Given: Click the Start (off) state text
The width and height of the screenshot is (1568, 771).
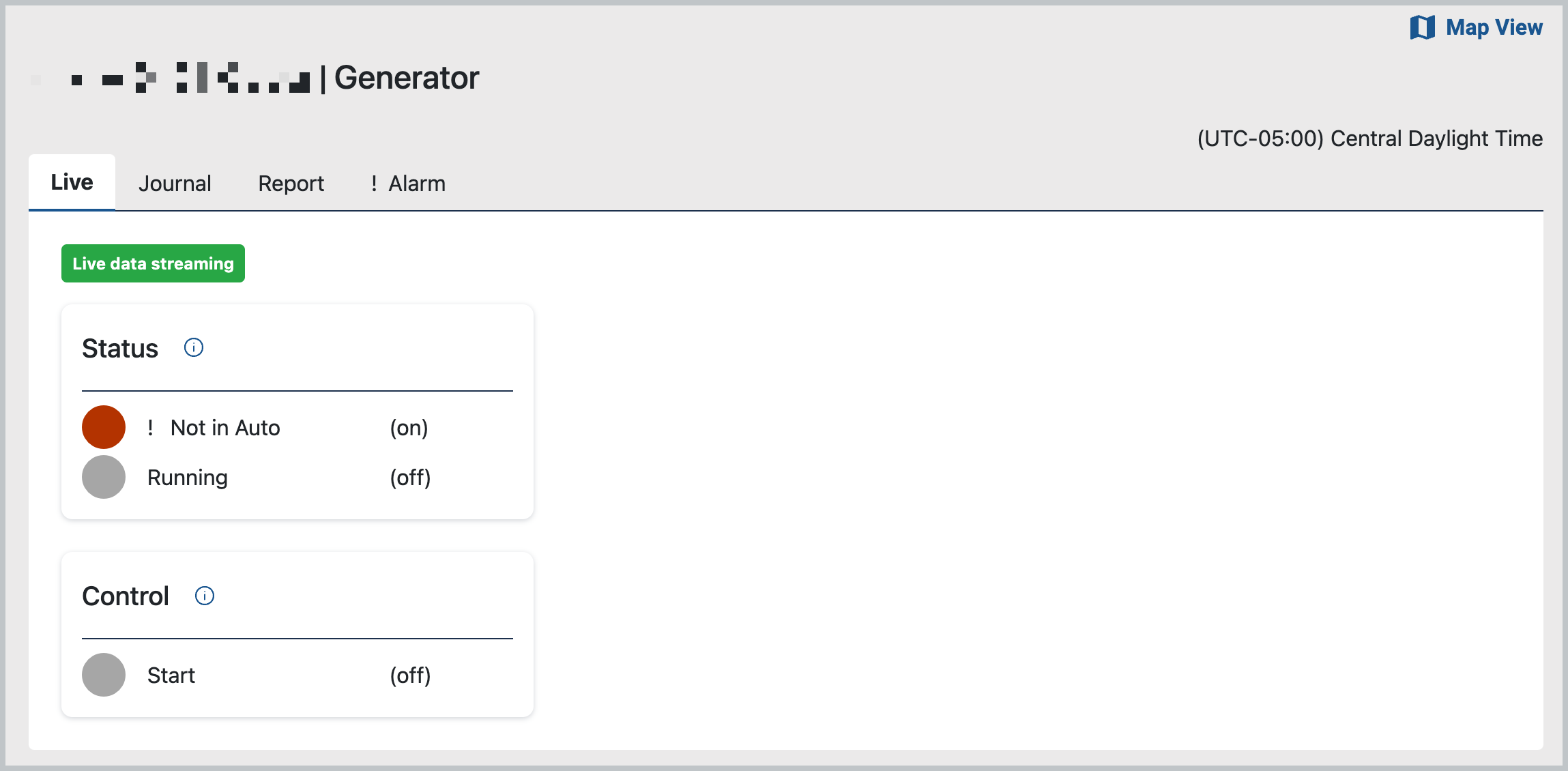Looking at the screenshot, I should [x=410, y=675].
